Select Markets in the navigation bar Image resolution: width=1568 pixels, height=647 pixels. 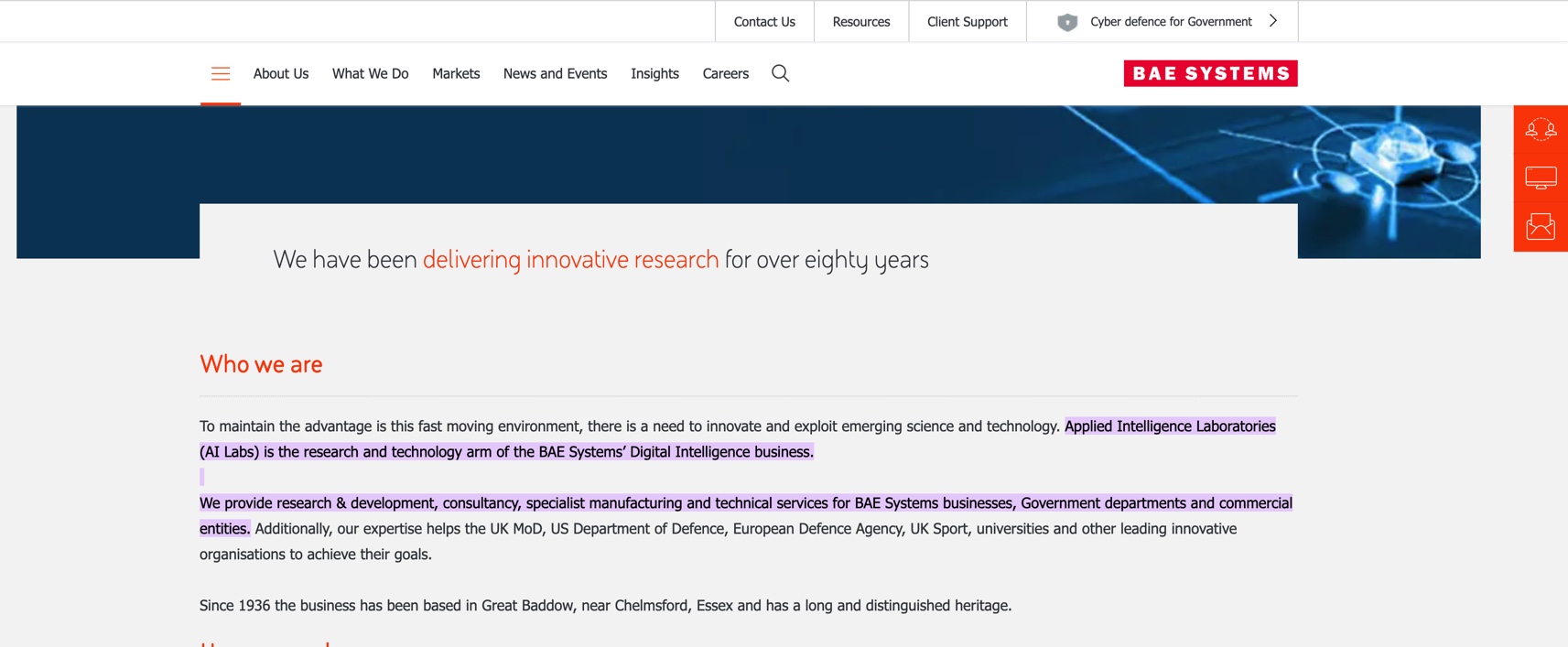click(x=456, y=73)
